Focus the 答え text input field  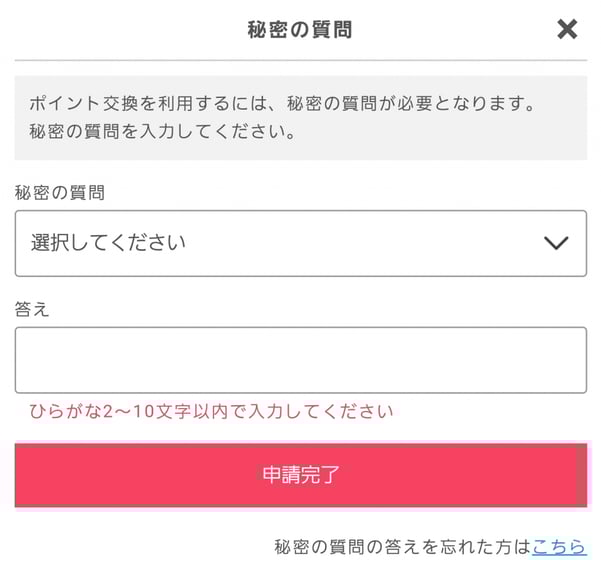click(300, 360)
